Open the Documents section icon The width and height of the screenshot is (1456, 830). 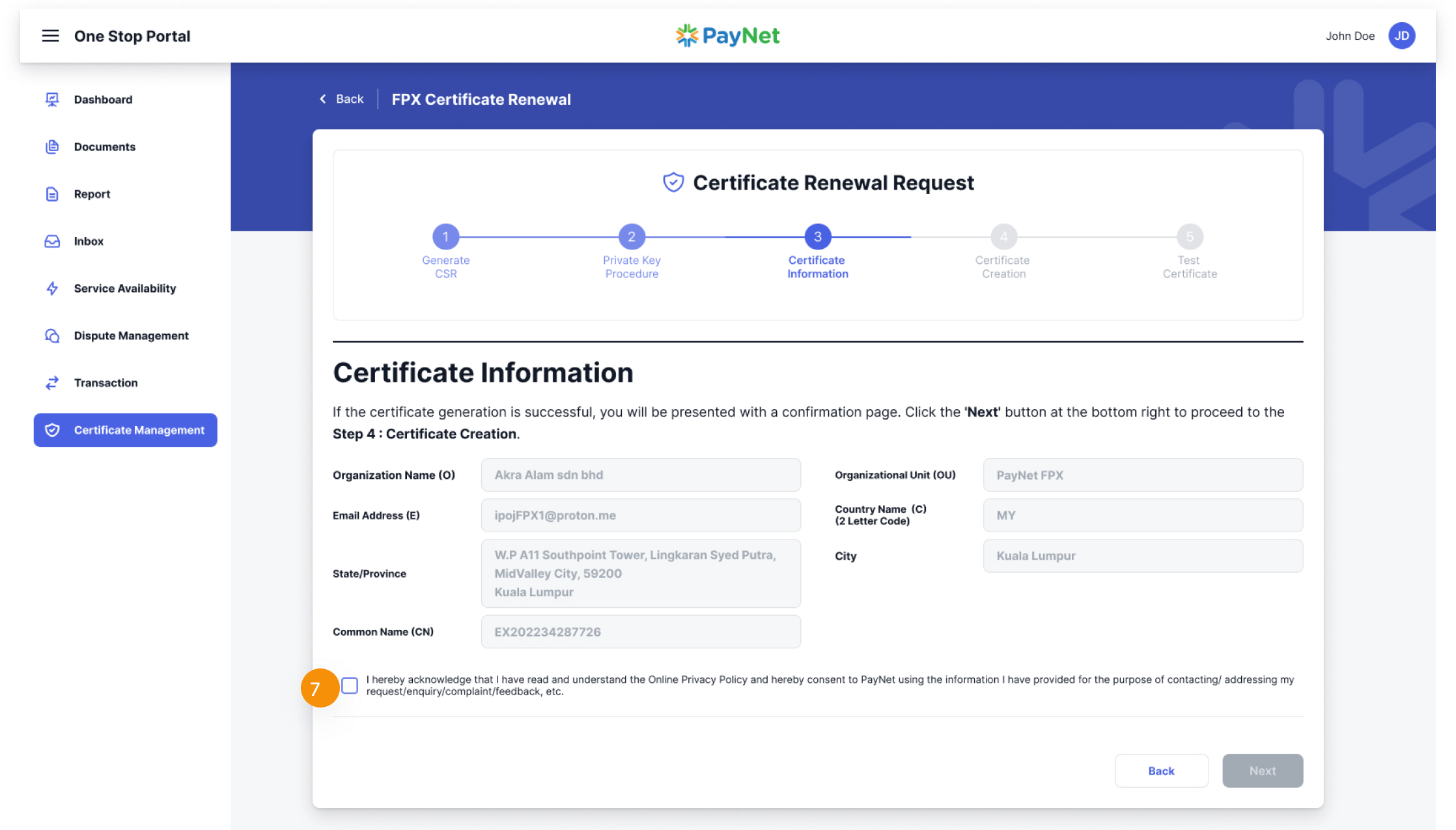point(52,147)
